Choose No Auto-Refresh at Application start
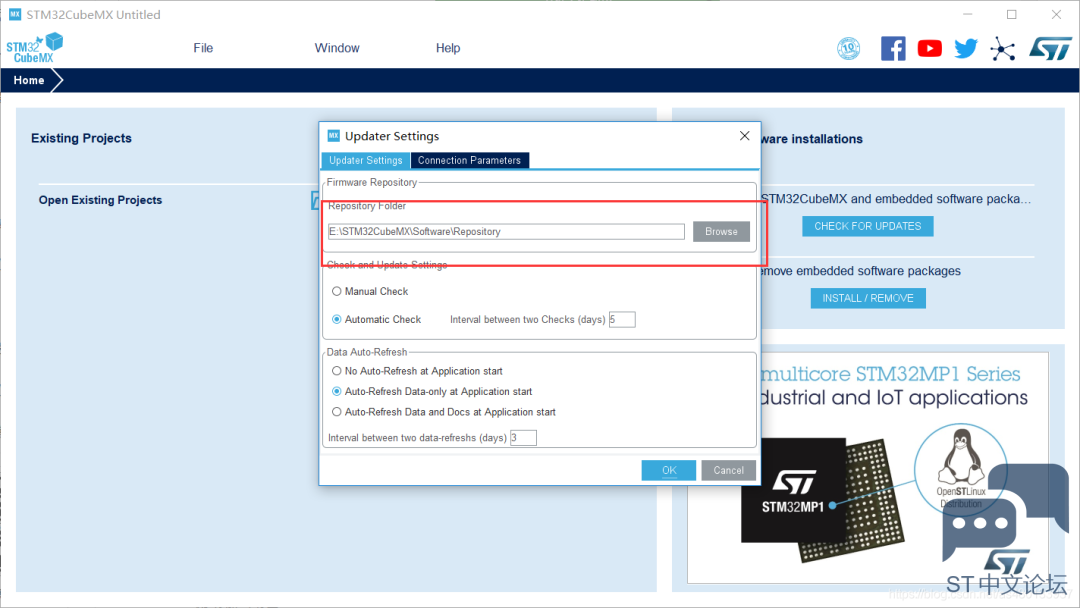This screenshot has width=1080, height=608. (337, 371)
